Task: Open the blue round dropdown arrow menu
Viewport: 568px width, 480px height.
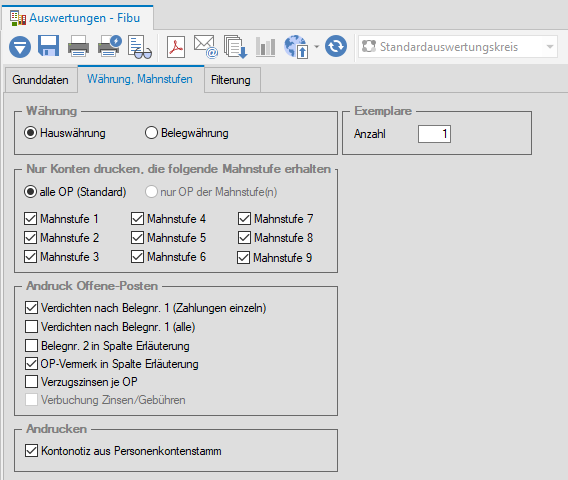Action: (x=20, y=47)
